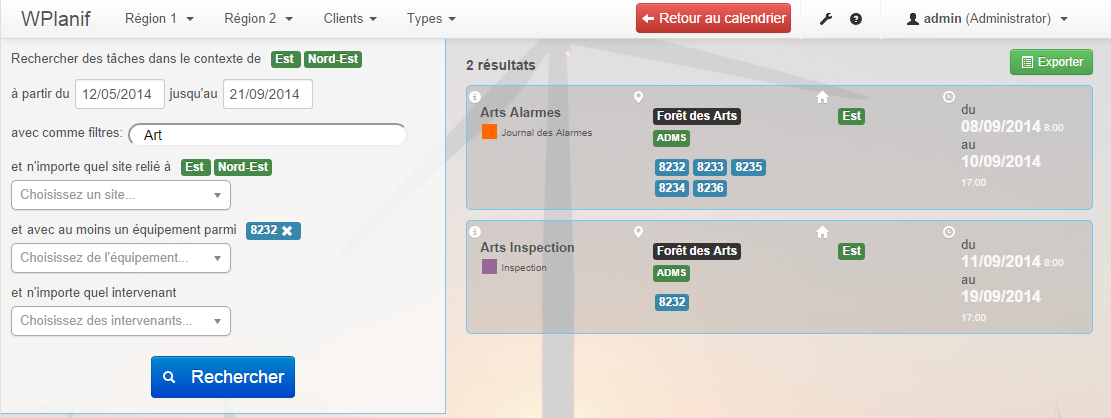Click the location pin icon on Arts Alarmes card

click(x=639, y=97)
